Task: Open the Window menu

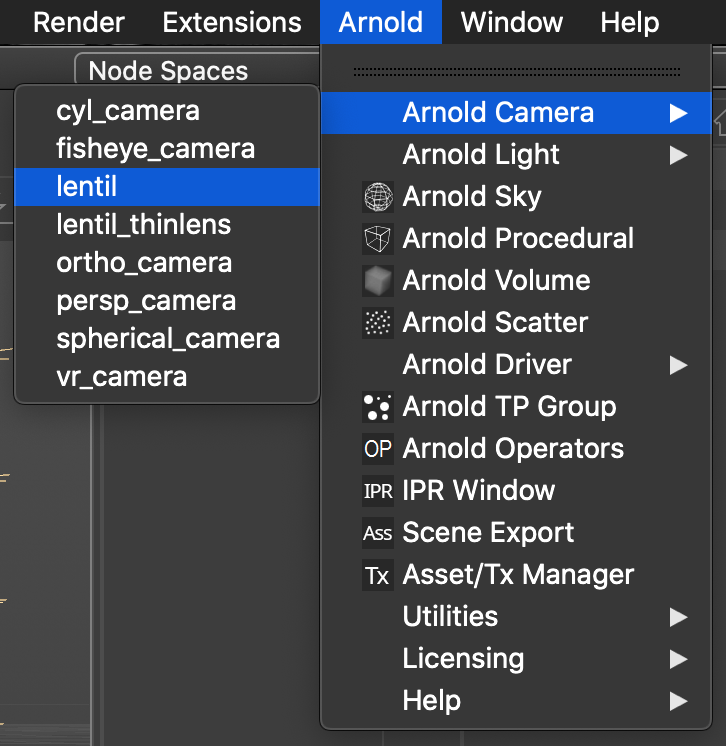Action: tap(511, 22)
